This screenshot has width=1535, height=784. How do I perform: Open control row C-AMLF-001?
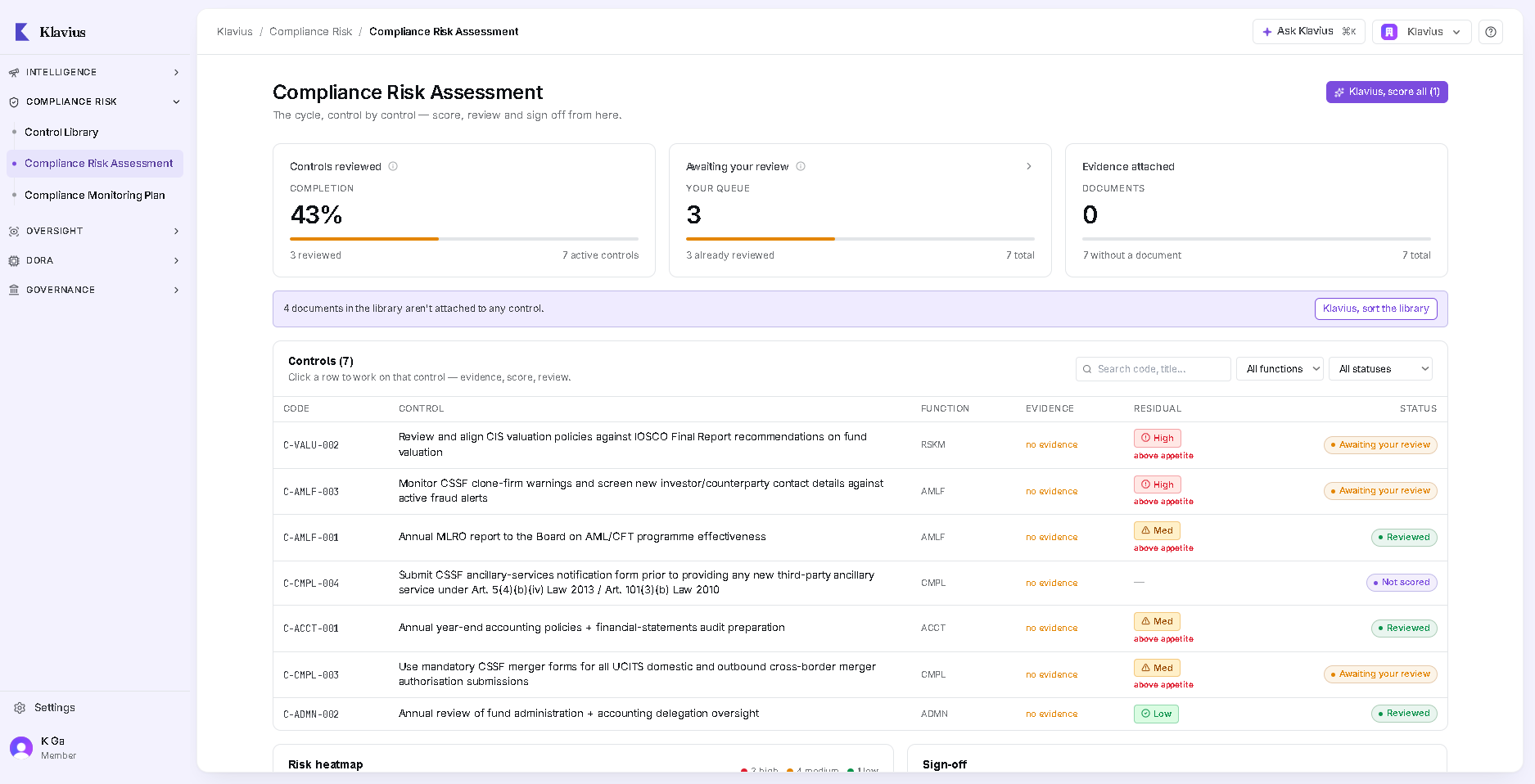pos(860,538)
